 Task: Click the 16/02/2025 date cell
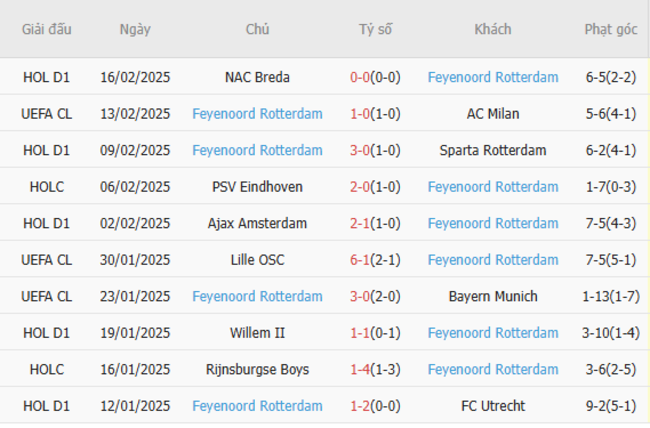[x=135, y=77]
